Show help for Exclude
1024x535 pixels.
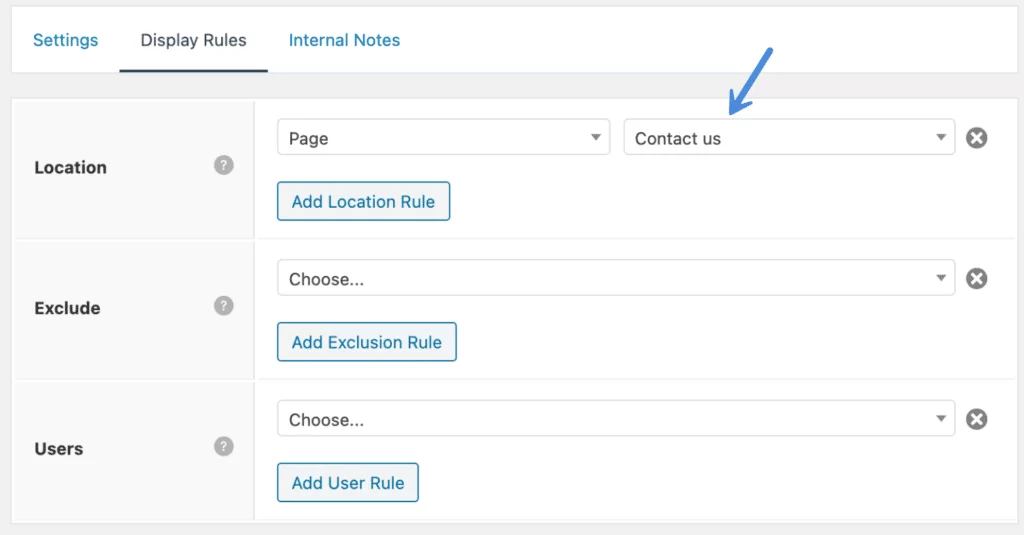pyautogui.click(x=223, y=306)
